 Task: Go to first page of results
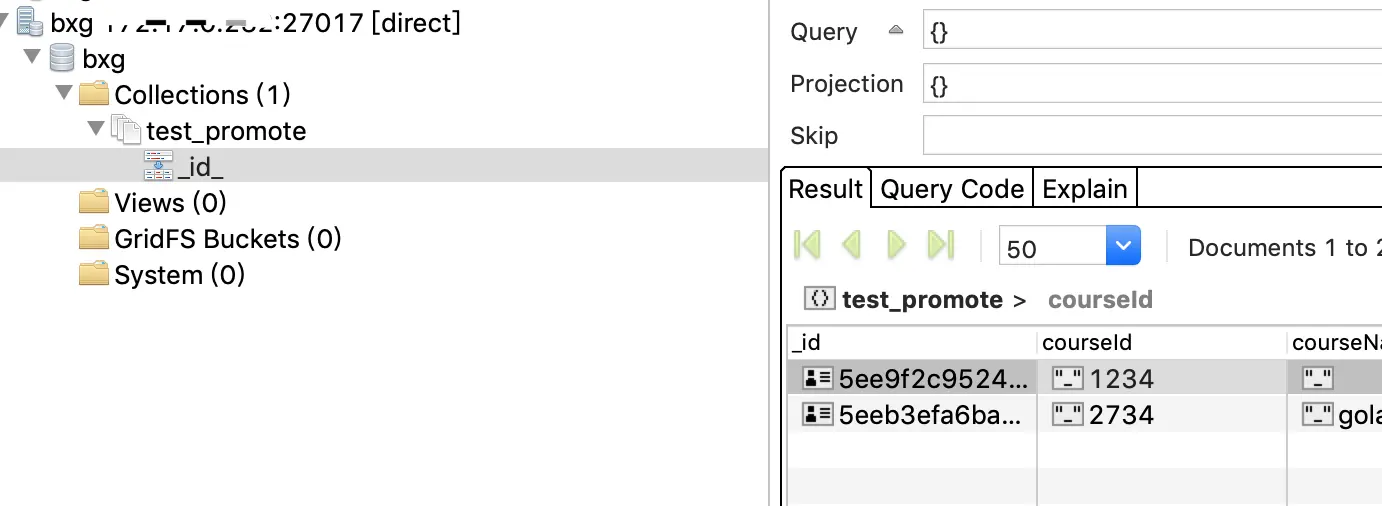click(807, 245)
